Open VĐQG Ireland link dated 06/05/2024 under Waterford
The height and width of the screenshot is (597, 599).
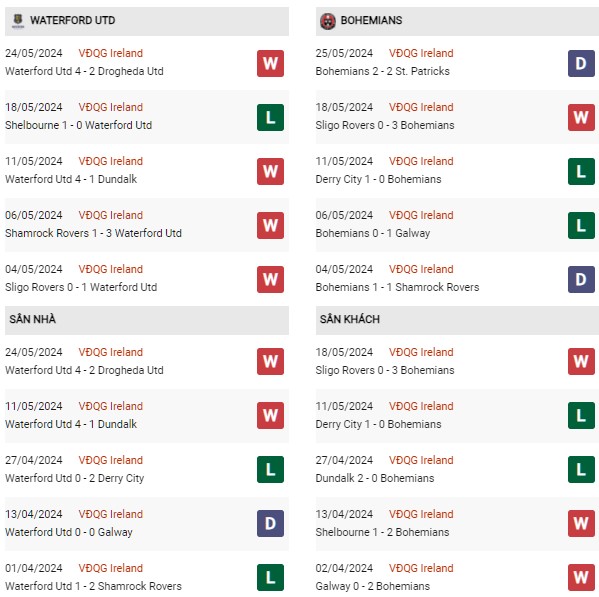111,215
